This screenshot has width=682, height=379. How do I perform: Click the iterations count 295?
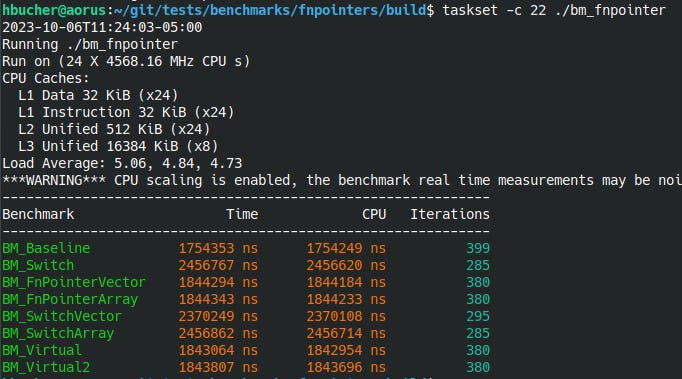point(478,316)
